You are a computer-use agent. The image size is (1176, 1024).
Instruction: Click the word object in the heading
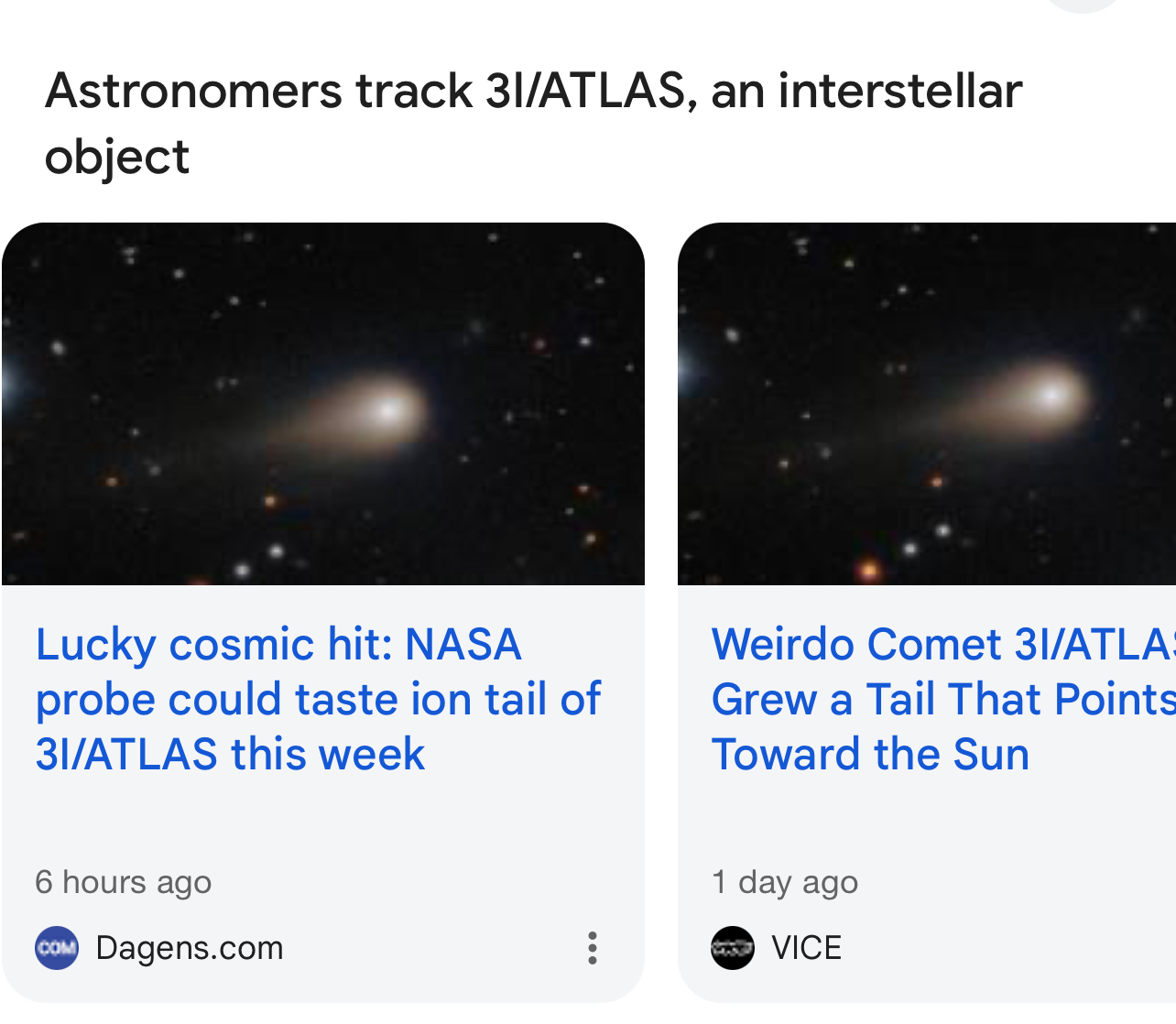click(x=117, y=158)
